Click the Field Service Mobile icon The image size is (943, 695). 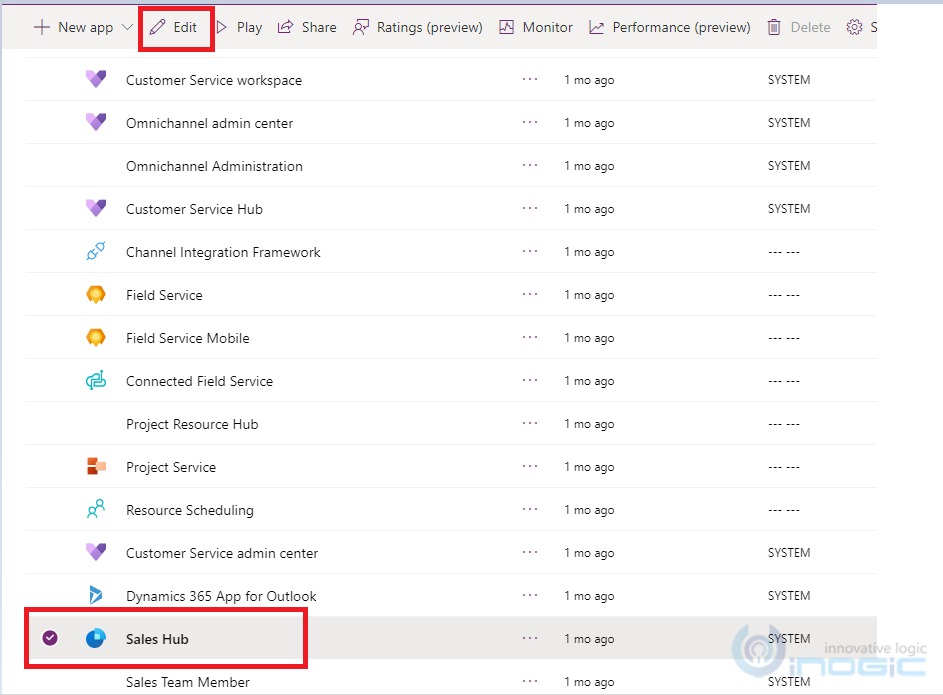coord(96,338)
